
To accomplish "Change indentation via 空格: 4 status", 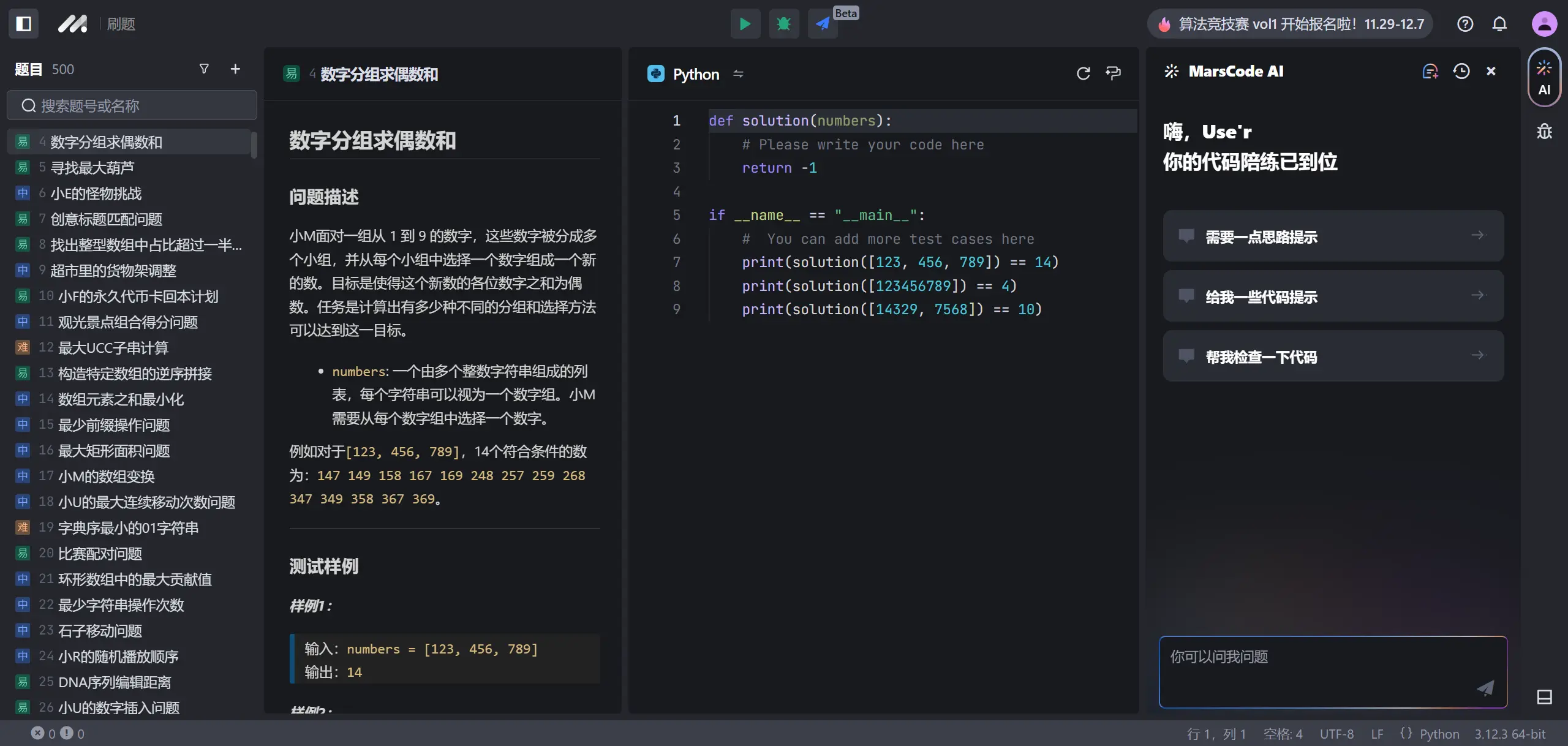I will [1283, 734].
